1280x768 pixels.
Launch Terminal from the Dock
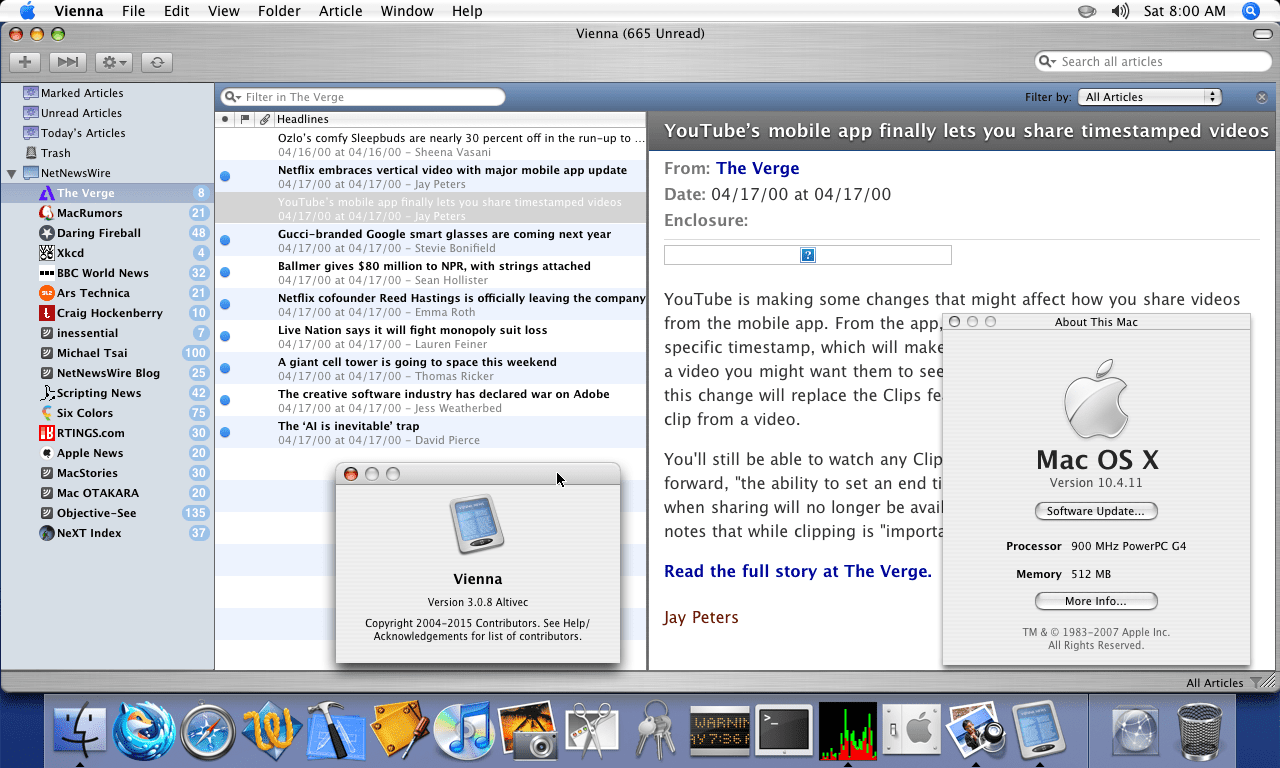point(783,730)
